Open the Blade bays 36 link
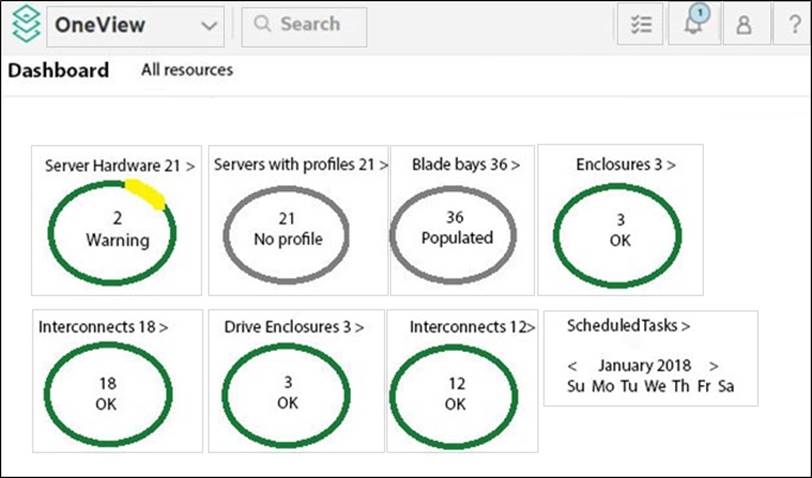 (465, 165)
